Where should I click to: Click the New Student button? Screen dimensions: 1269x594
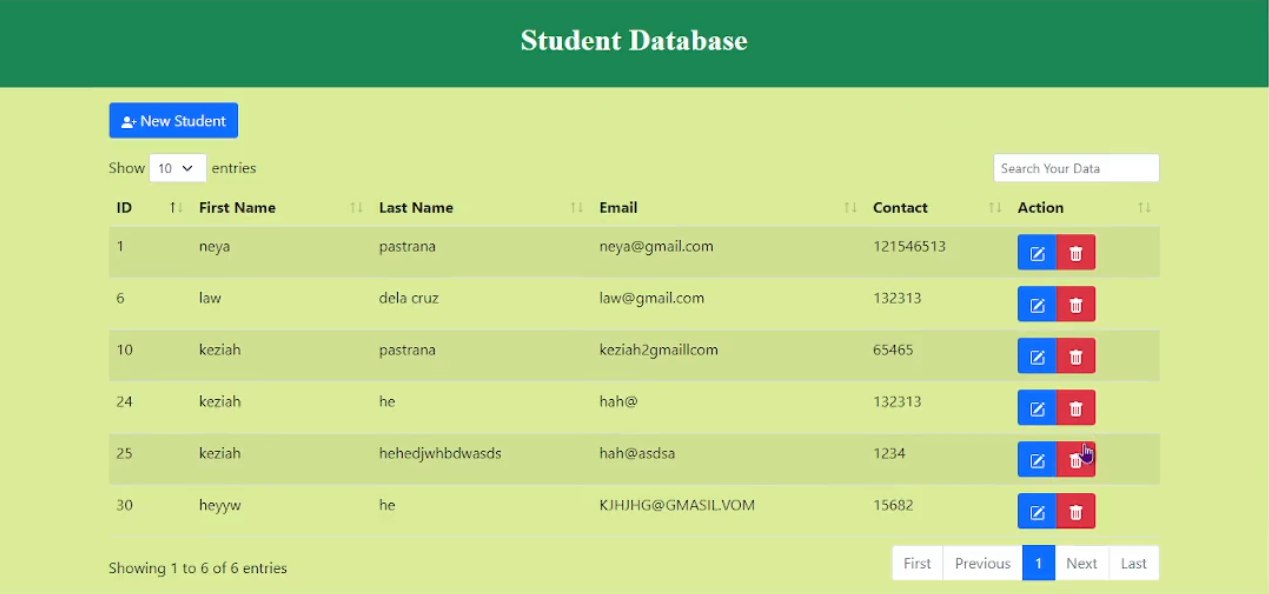pyautogui.click(x=173, y=121)
